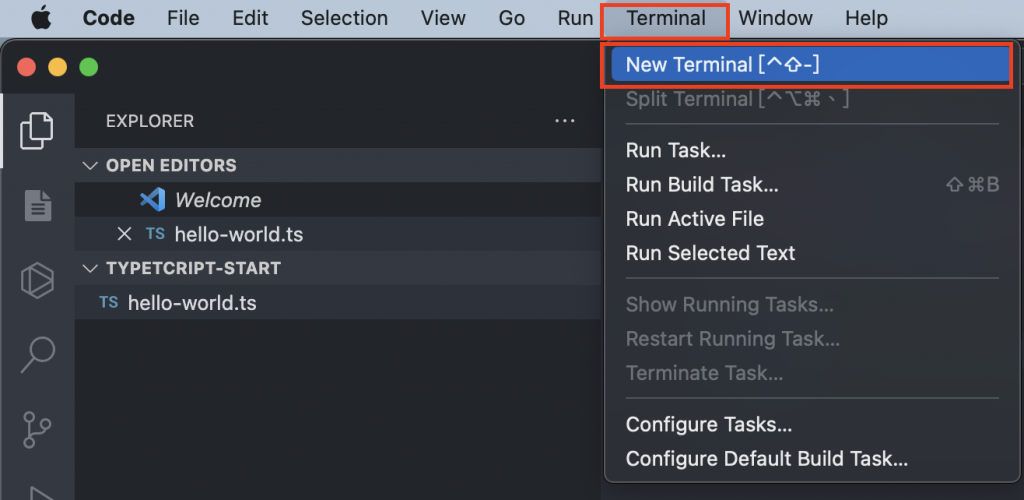The width and height of the screenshot is (1024, 500).
Task: Click the document file icon in activity bar
Action: click(38, 205)
